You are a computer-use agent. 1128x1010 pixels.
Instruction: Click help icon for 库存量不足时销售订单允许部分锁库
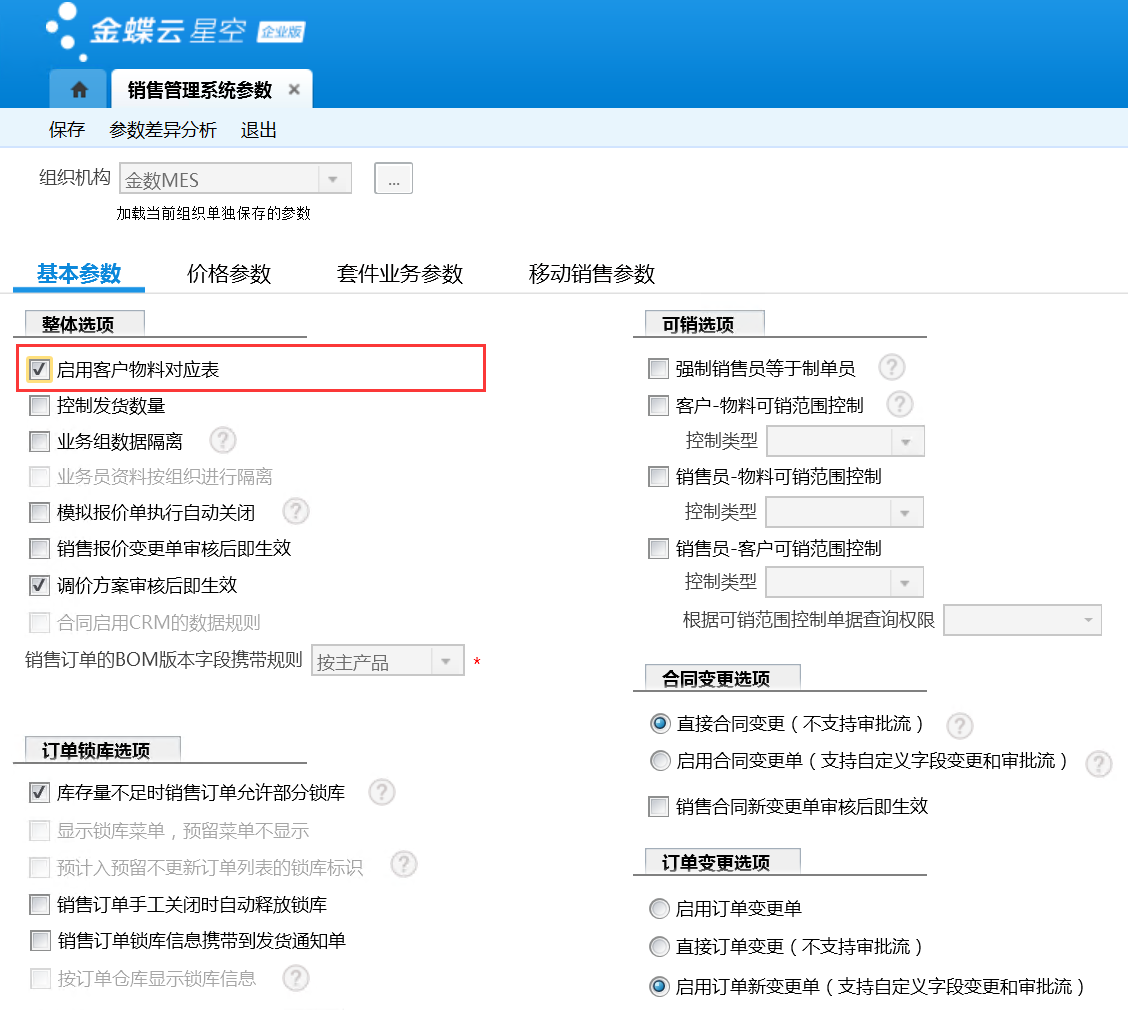pos(381,792)
